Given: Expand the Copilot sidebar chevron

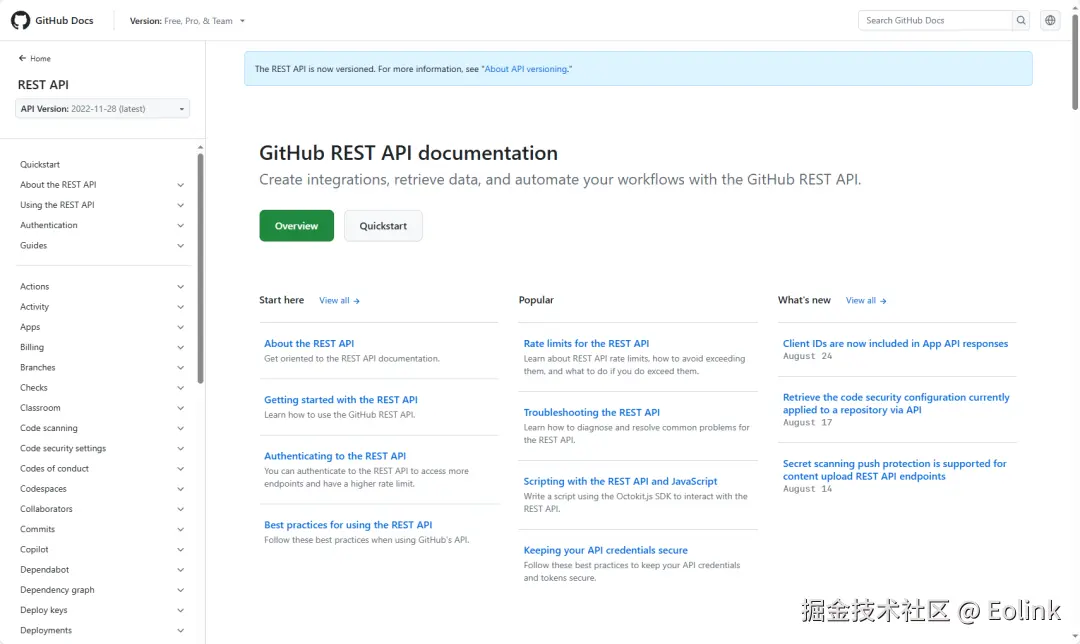Looking at the screenshot, I should coord(181,550).
